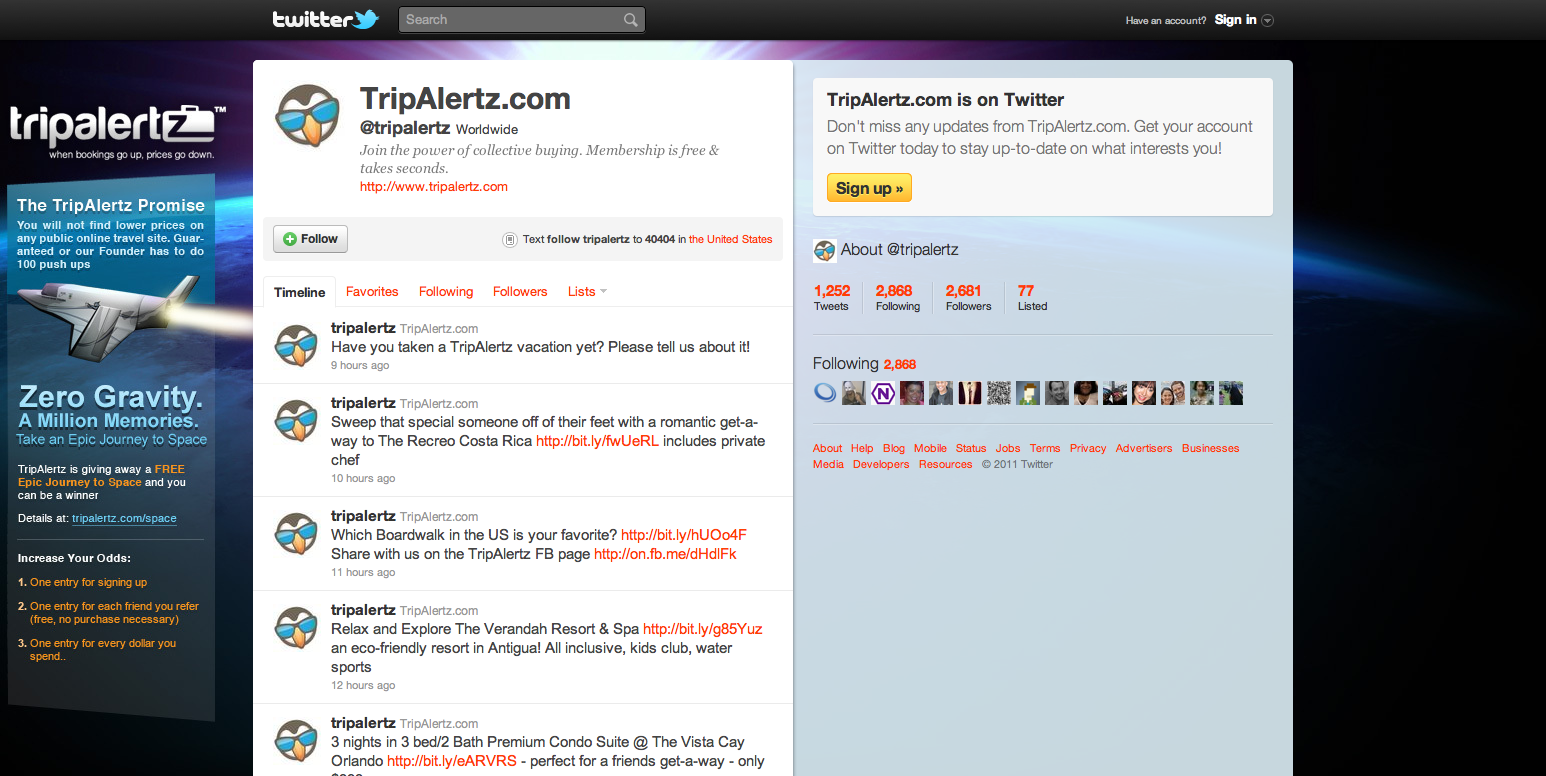Open the Mobile footer link
This screenshot has height=776, width=1546.
[930, 449]
